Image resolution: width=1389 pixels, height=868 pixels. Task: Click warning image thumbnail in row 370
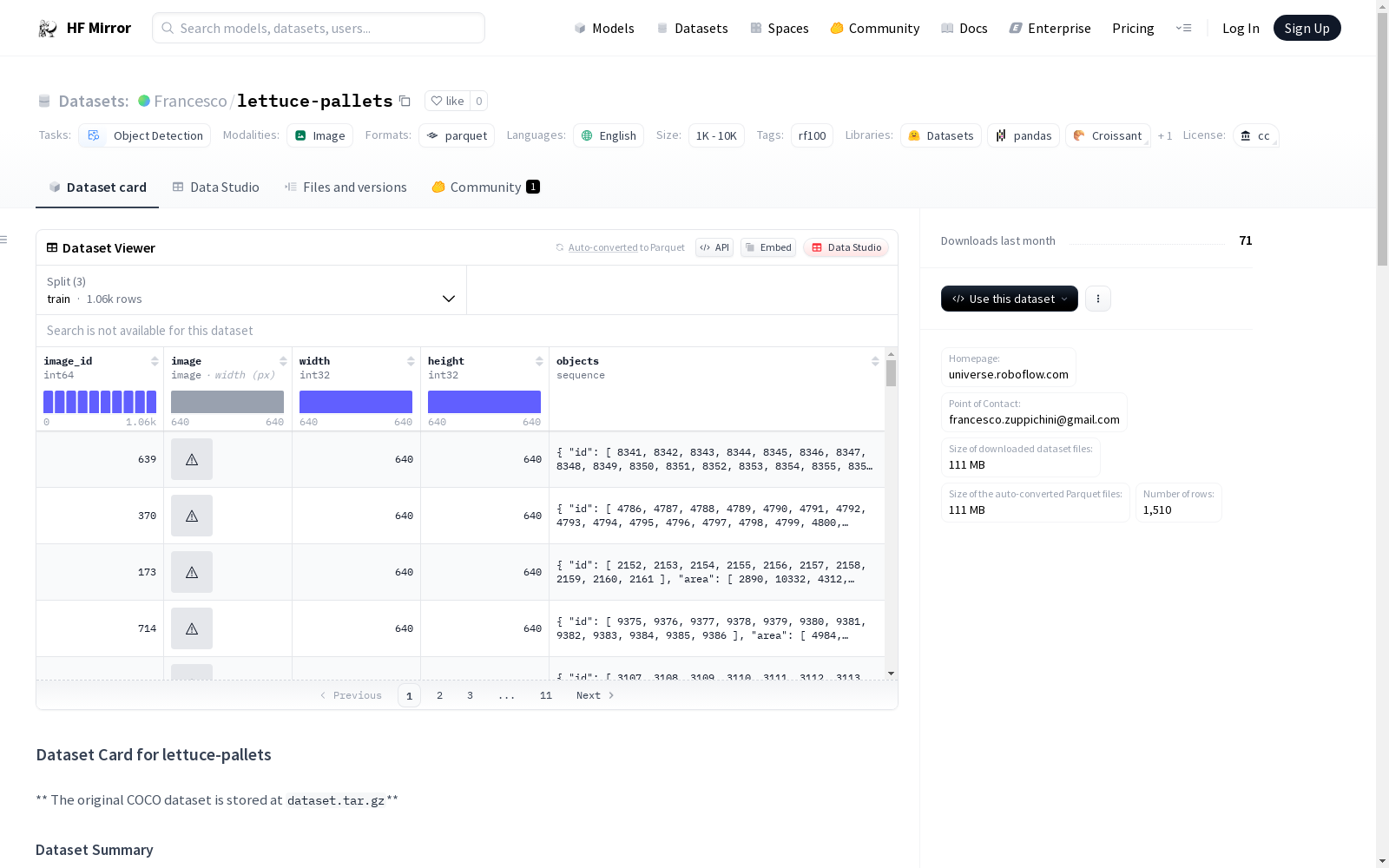[x=192, y=516]
